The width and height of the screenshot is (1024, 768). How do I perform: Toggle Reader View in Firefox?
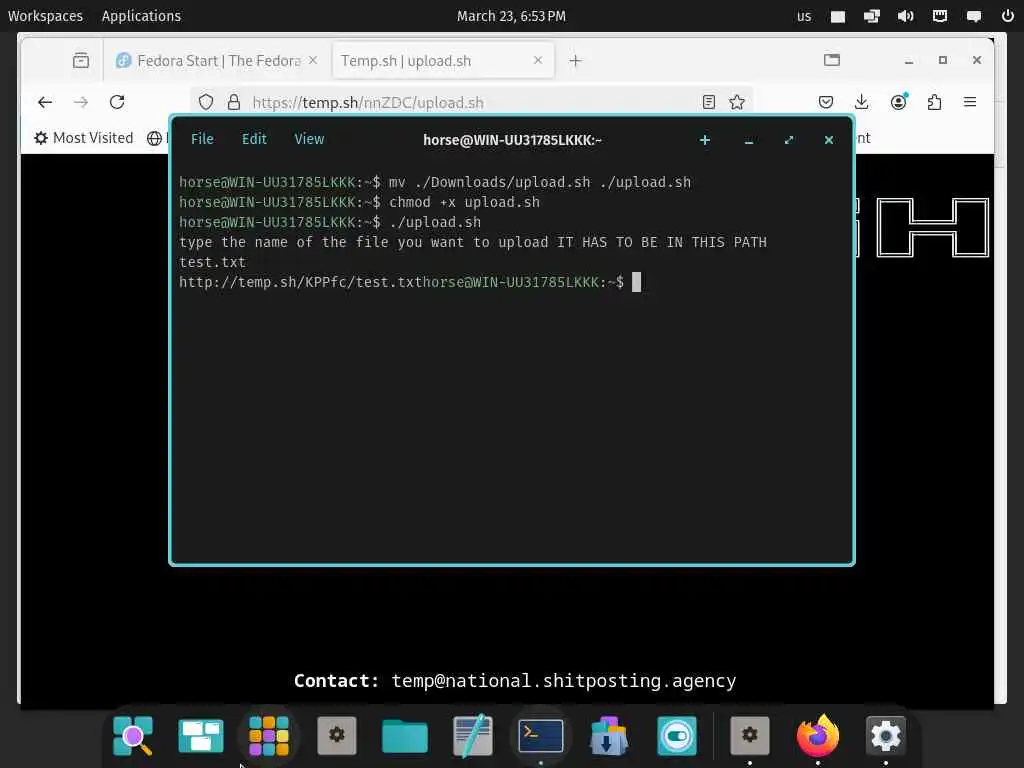(709, 102)
